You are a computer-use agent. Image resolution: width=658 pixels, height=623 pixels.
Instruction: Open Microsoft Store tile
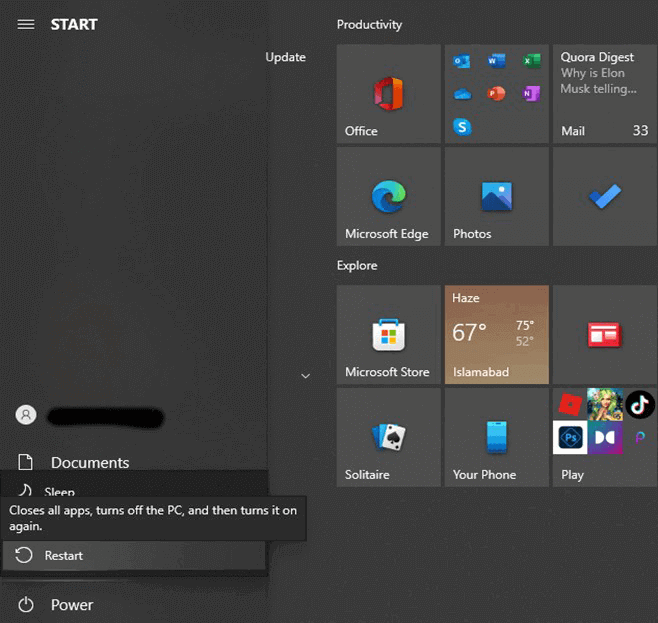[x=388, y=335]
